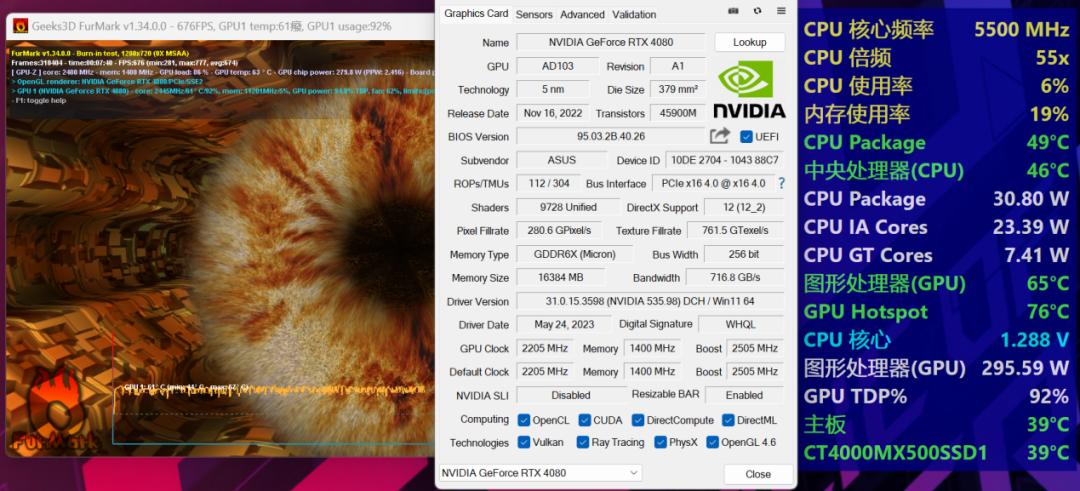Toggle the DirectCompute checkbox

638,419
